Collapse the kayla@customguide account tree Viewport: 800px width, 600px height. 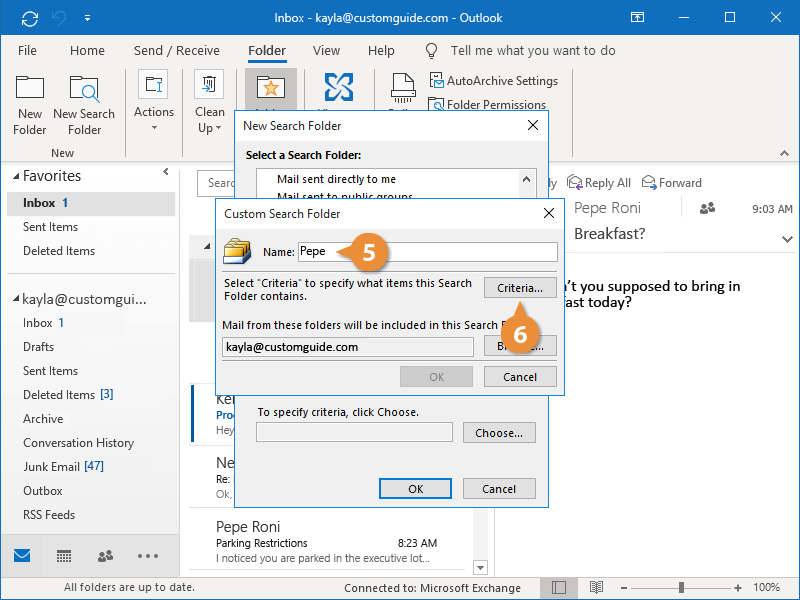16,298
